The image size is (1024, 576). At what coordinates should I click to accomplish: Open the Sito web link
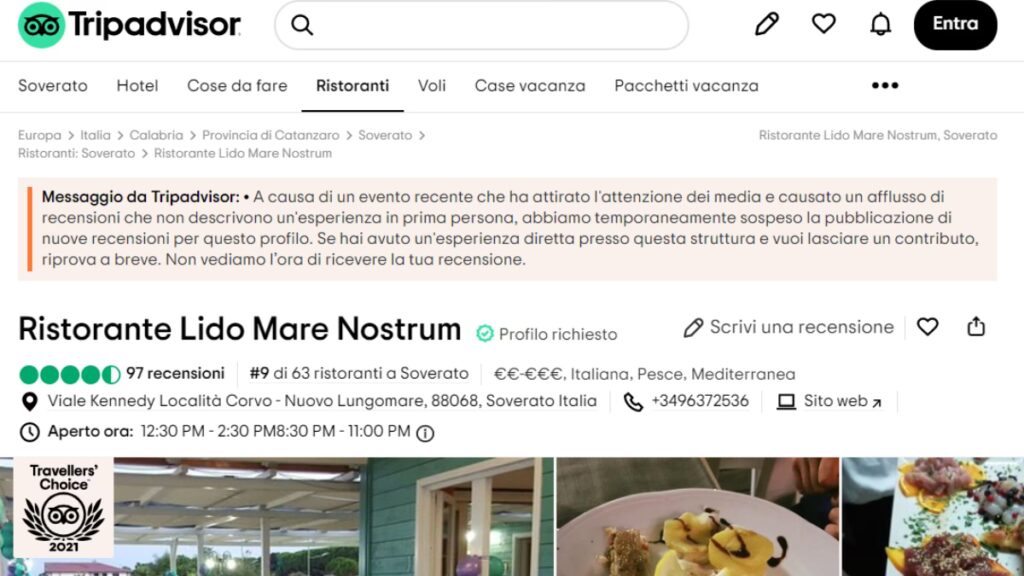pyautogui.click(x=829, y=401)
